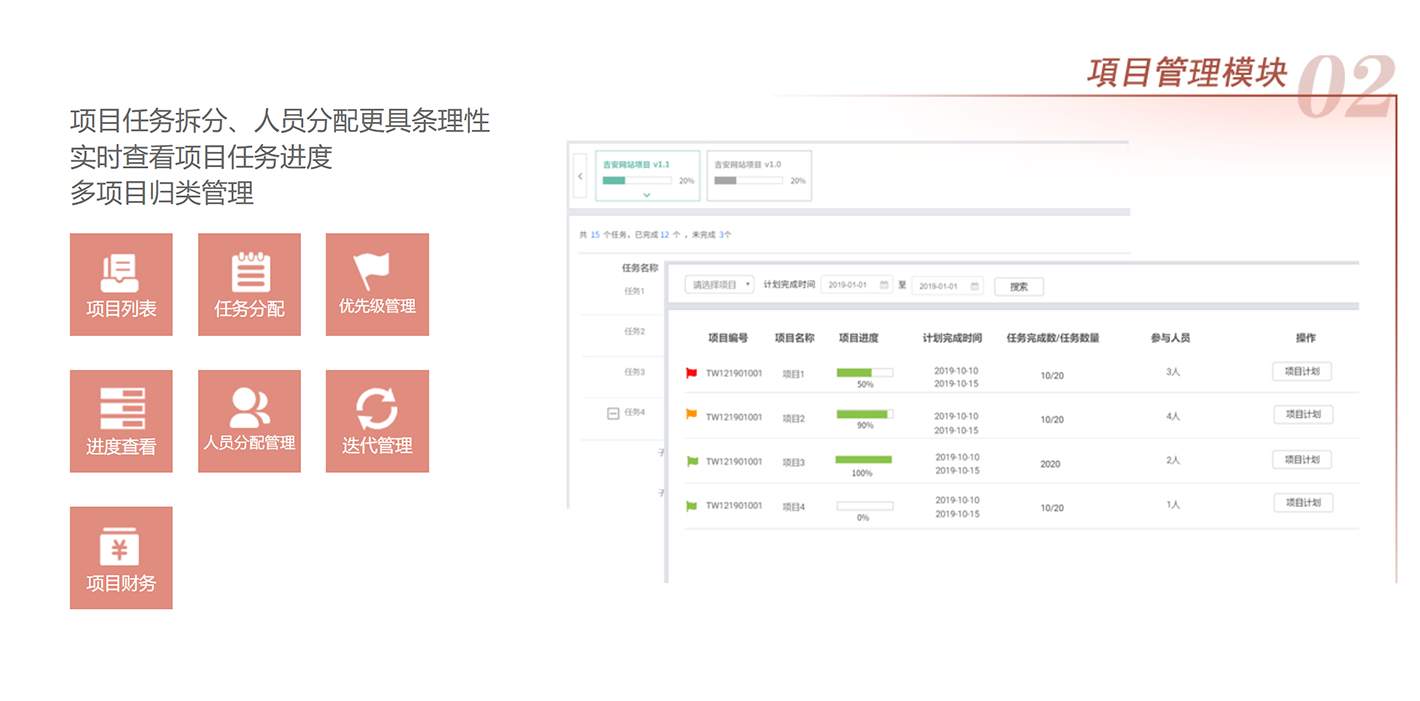Open the 请选择项目 dropdown
The width and height of the screenshot is (1420, 701).
[x=719, y=285]
